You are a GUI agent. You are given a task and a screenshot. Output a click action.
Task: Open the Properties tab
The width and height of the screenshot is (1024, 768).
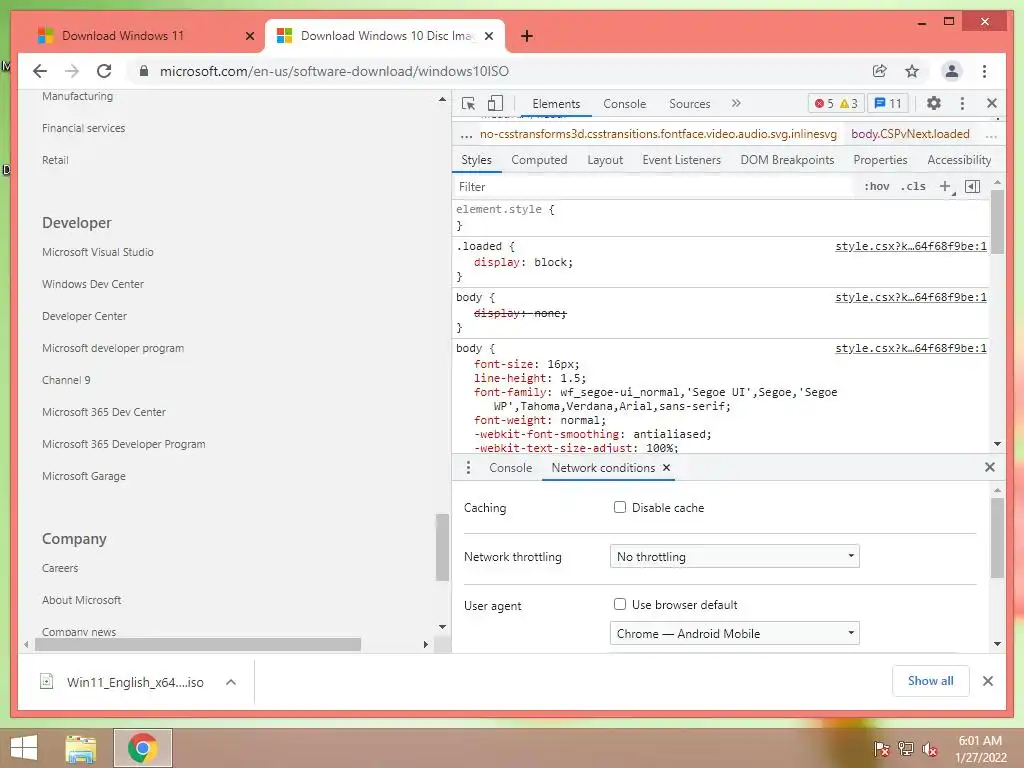(880, 160)
